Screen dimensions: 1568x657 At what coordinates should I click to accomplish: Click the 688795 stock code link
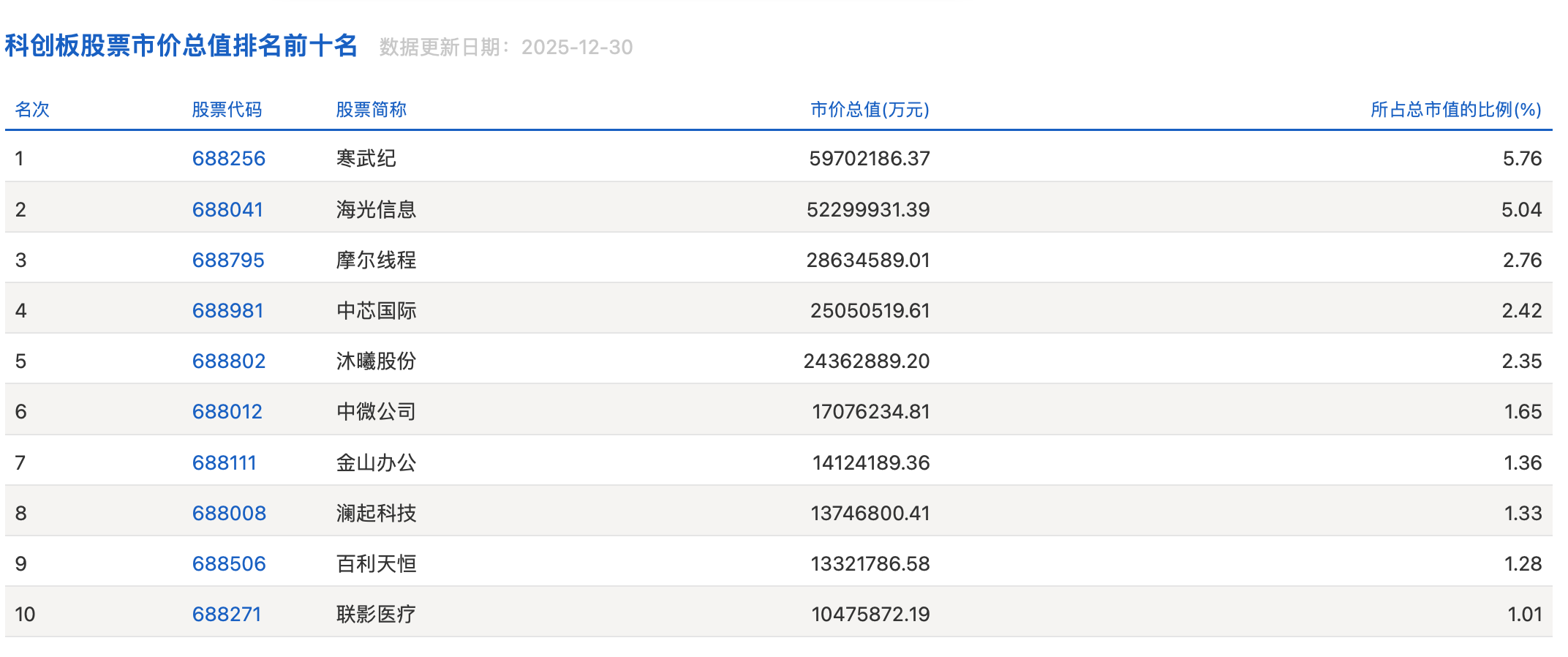click(228, 260)
